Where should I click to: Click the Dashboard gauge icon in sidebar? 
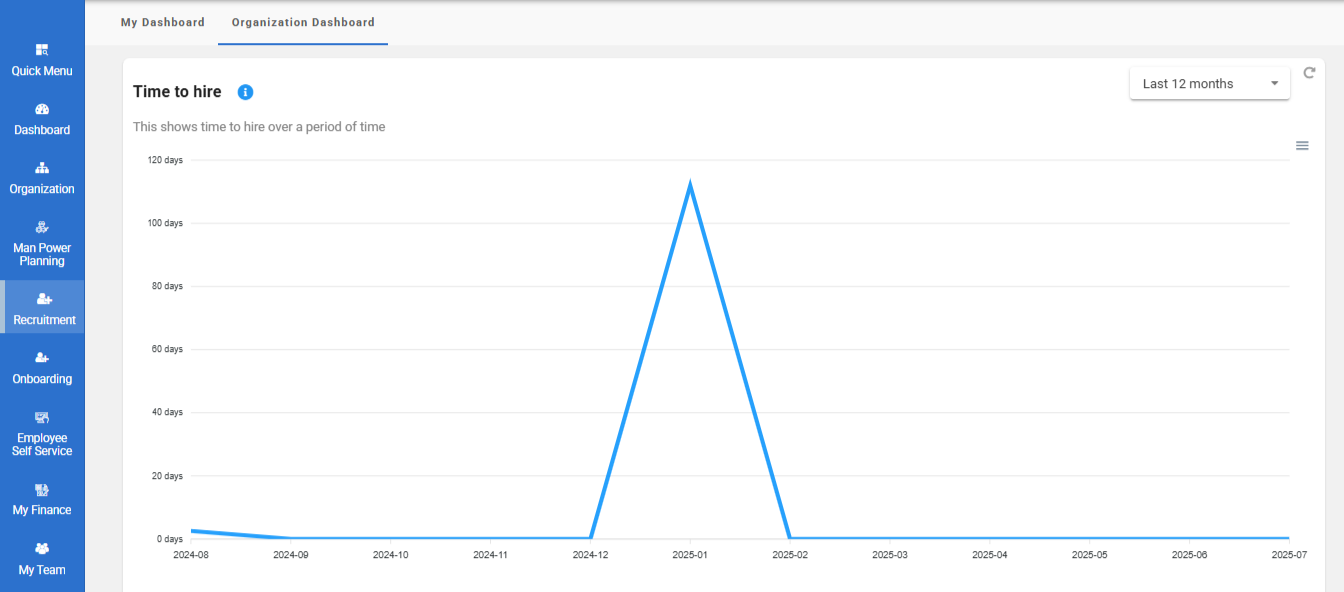(x=42, y=109)
